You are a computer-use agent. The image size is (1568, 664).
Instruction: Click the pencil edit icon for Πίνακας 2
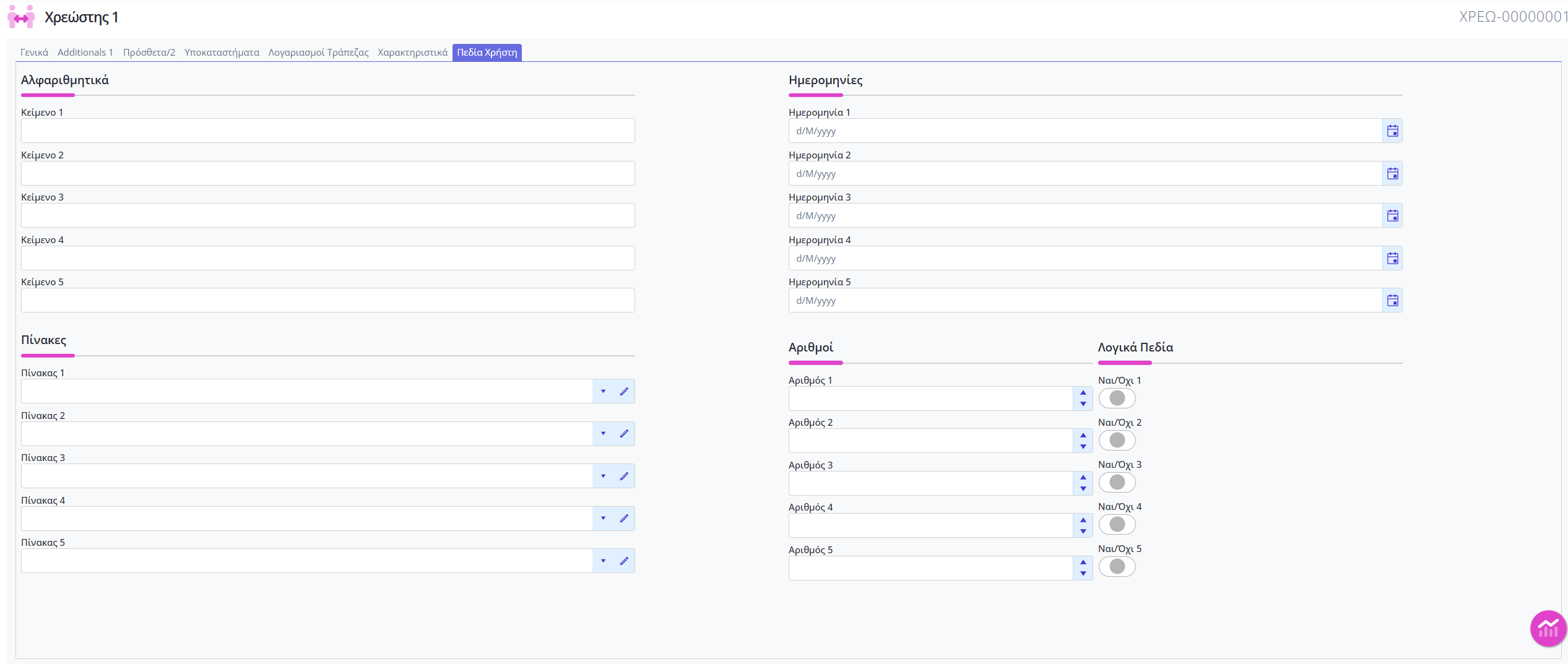(624, 434)
